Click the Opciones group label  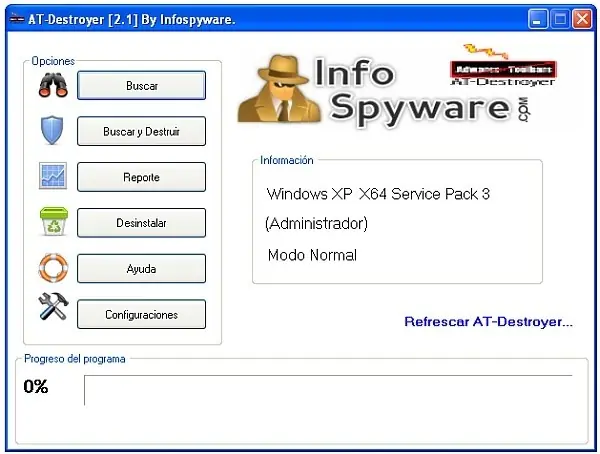53,61
